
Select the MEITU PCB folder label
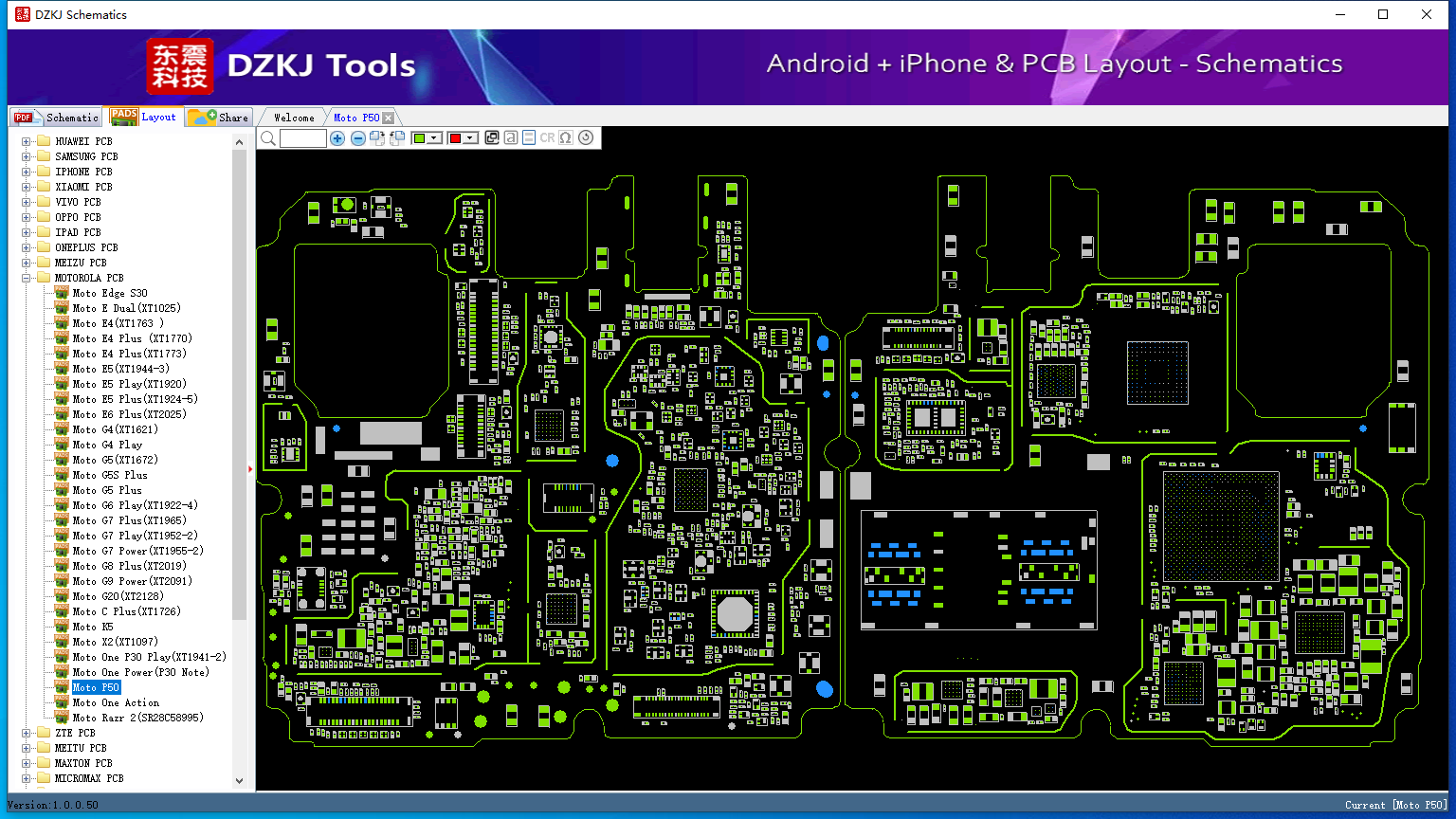[81, 748]
